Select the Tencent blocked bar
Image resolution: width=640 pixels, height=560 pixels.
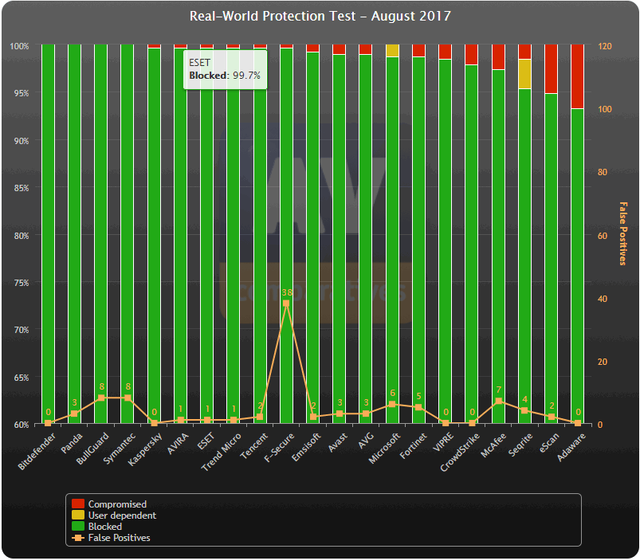(x=260, y=236)
